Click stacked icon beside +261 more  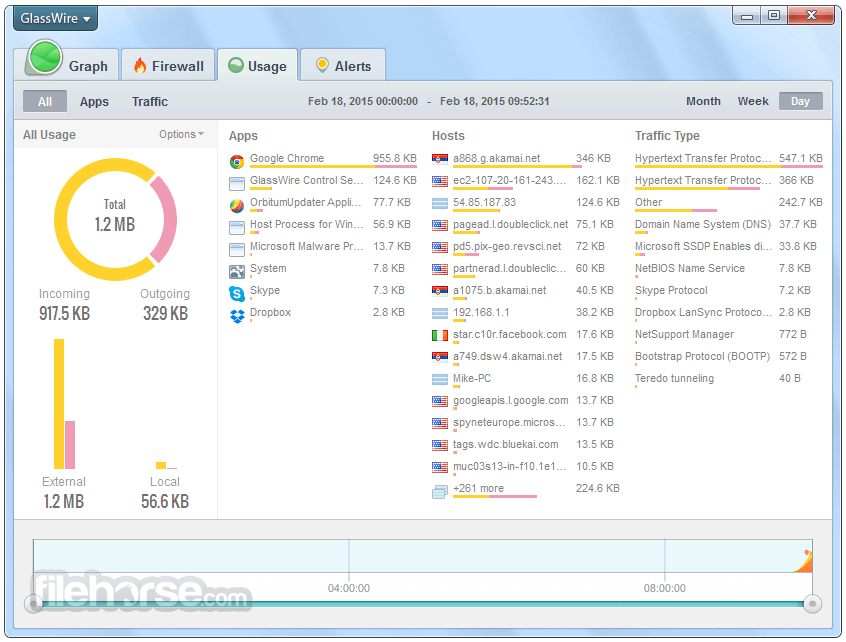[440, 491]
